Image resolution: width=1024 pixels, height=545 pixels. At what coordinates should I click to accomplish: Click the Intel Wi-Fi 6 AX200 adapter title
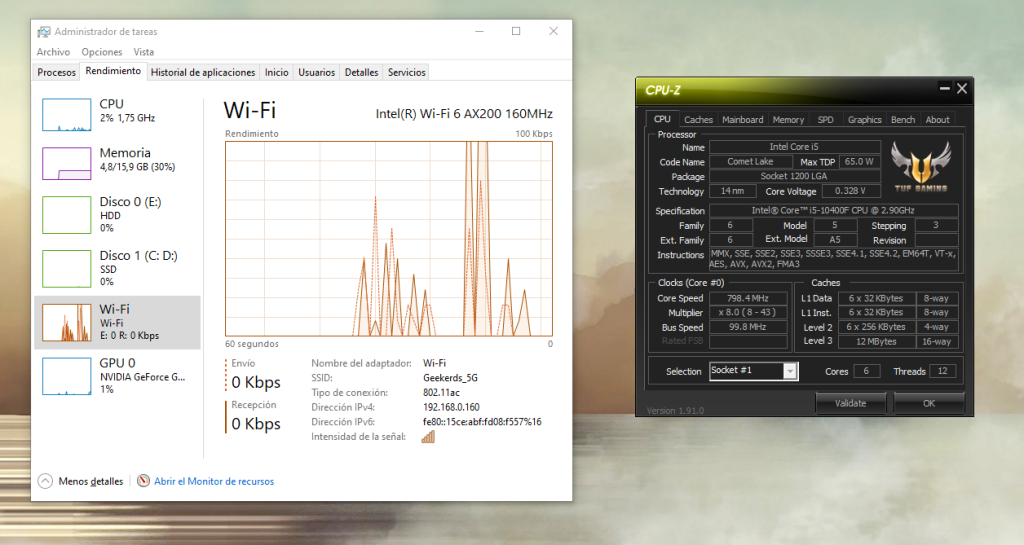pos(464,114)
